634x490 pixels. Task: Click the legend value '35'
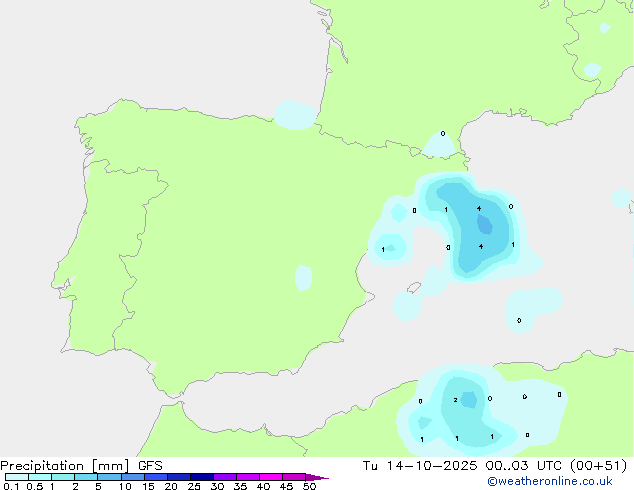coord(240,486)
